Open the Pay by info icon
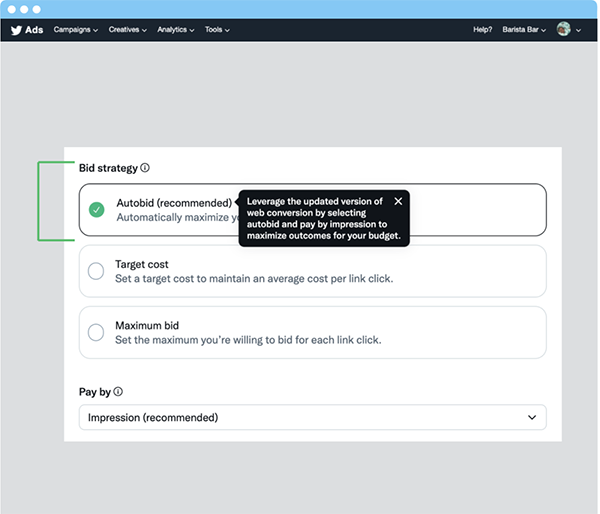600x514 pixels. coord(118,392)
